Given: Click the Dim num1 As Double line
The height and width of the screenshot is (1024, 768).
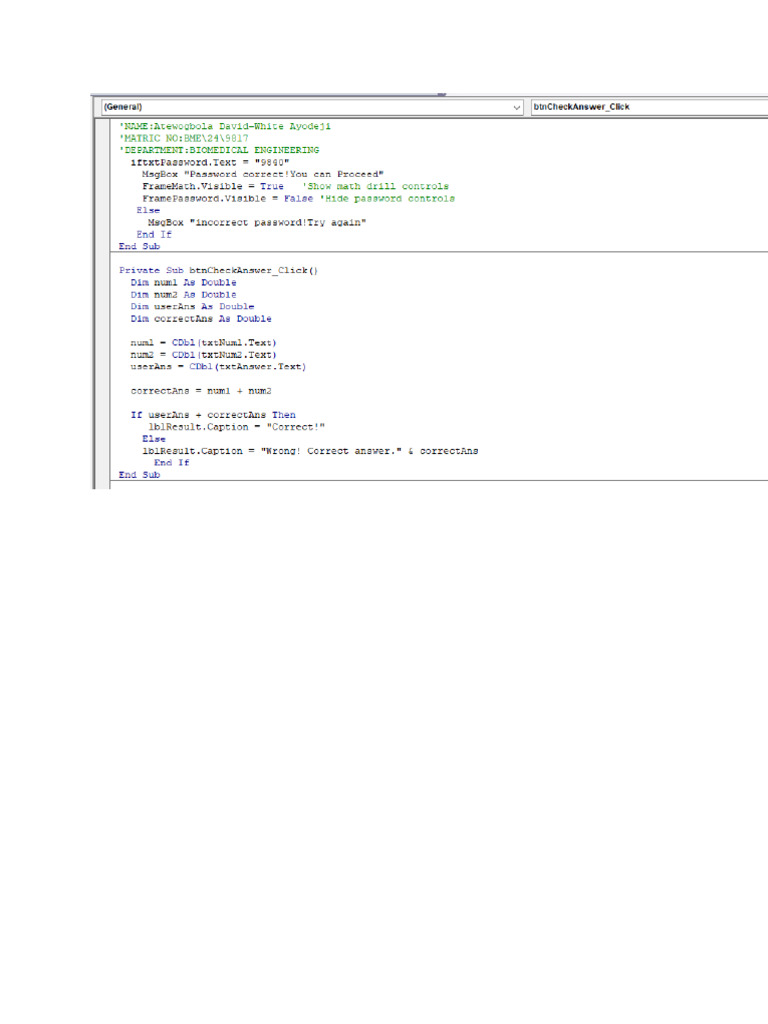Looking at the screenshot, I should (184, 283).
